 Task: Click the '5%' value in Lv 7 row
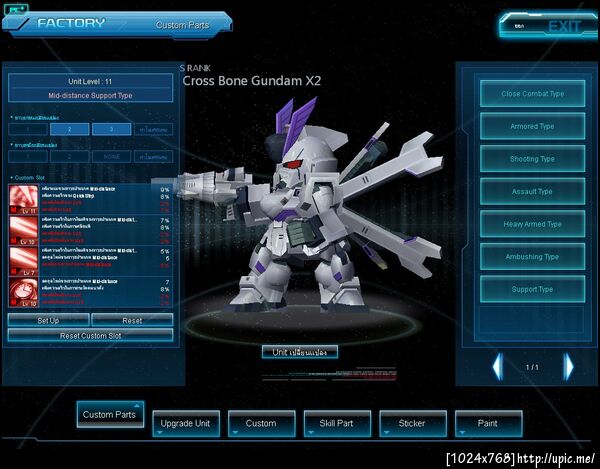coord(165,251)
